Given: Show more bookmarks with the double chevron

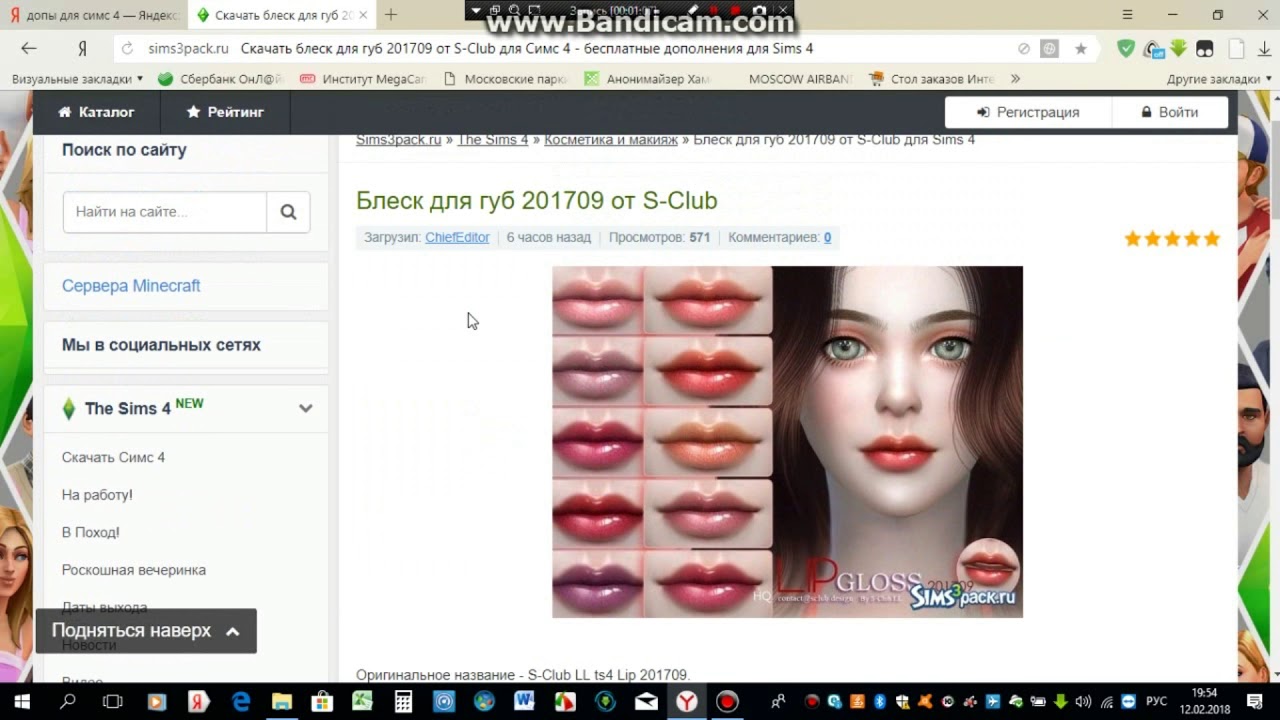Looking at the screenshot, I should click(1015, 79).
